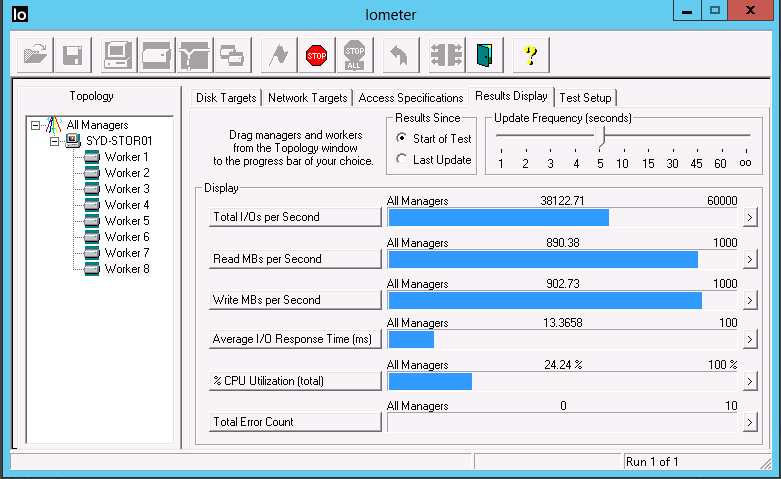Select Worker 8 in topology

click(117, 269)
